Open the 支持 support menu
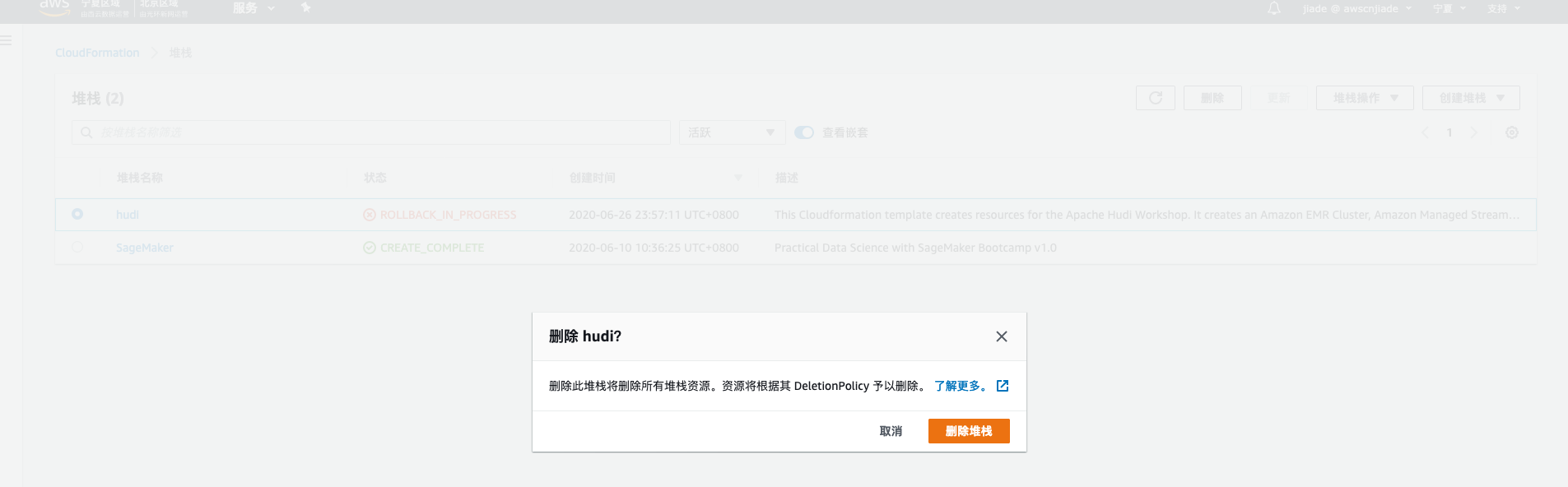Image resolution: width=1568 pixels, height=487 pixels. (1503, 9)
